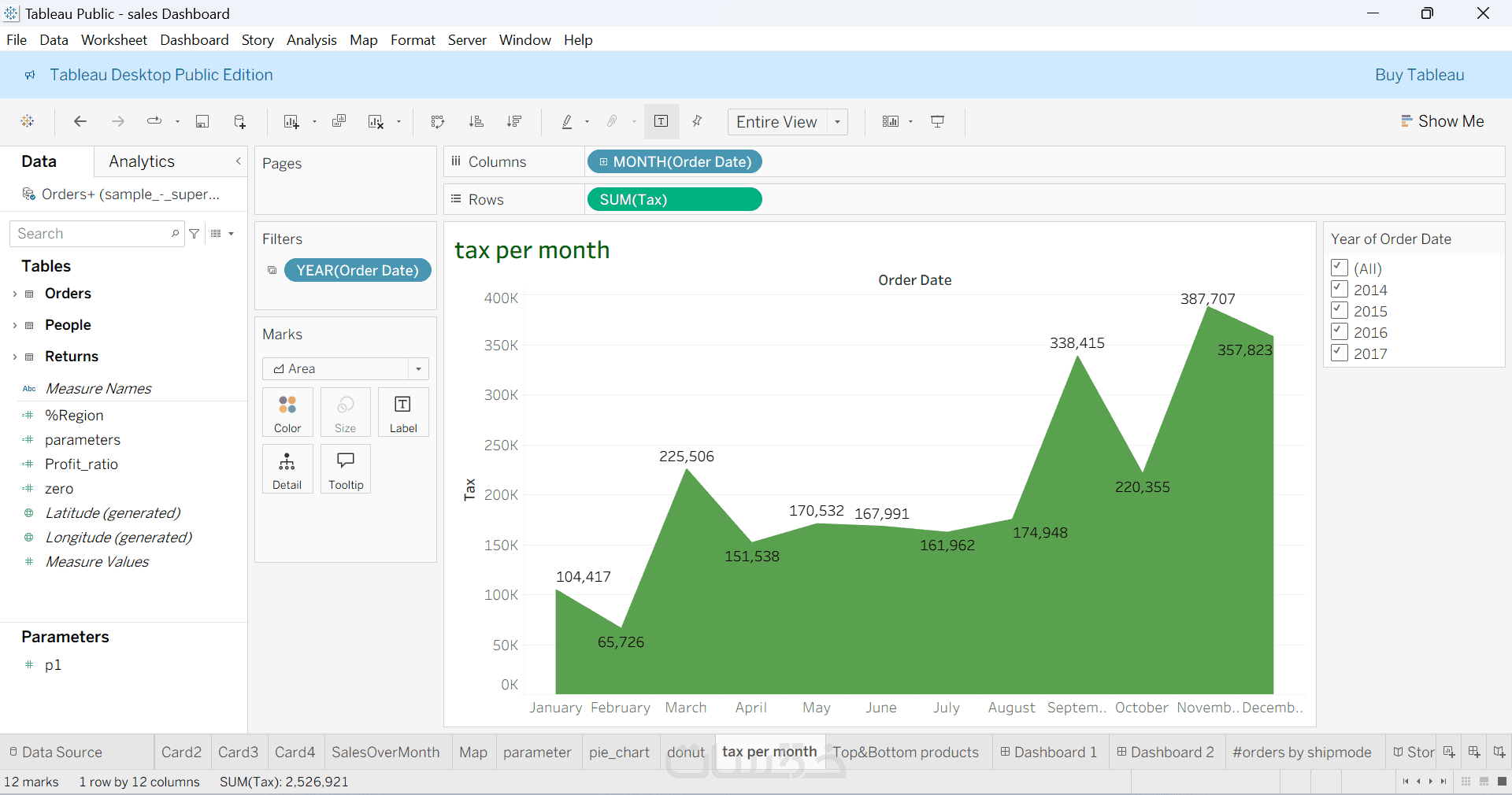Switch to the SalesOverMonth sheet tab
The height and width of the screenshot is (795, 1512).
[x=385, y=752]
